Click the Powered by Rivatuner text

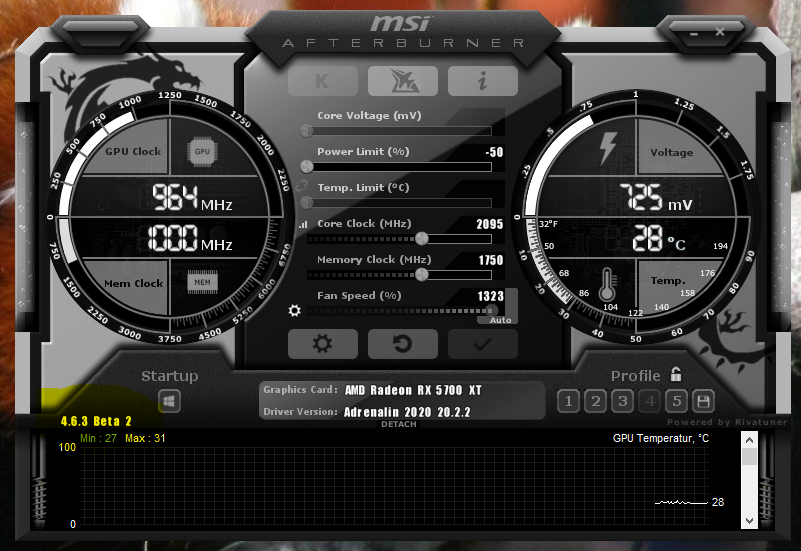[x=727, y=422]
